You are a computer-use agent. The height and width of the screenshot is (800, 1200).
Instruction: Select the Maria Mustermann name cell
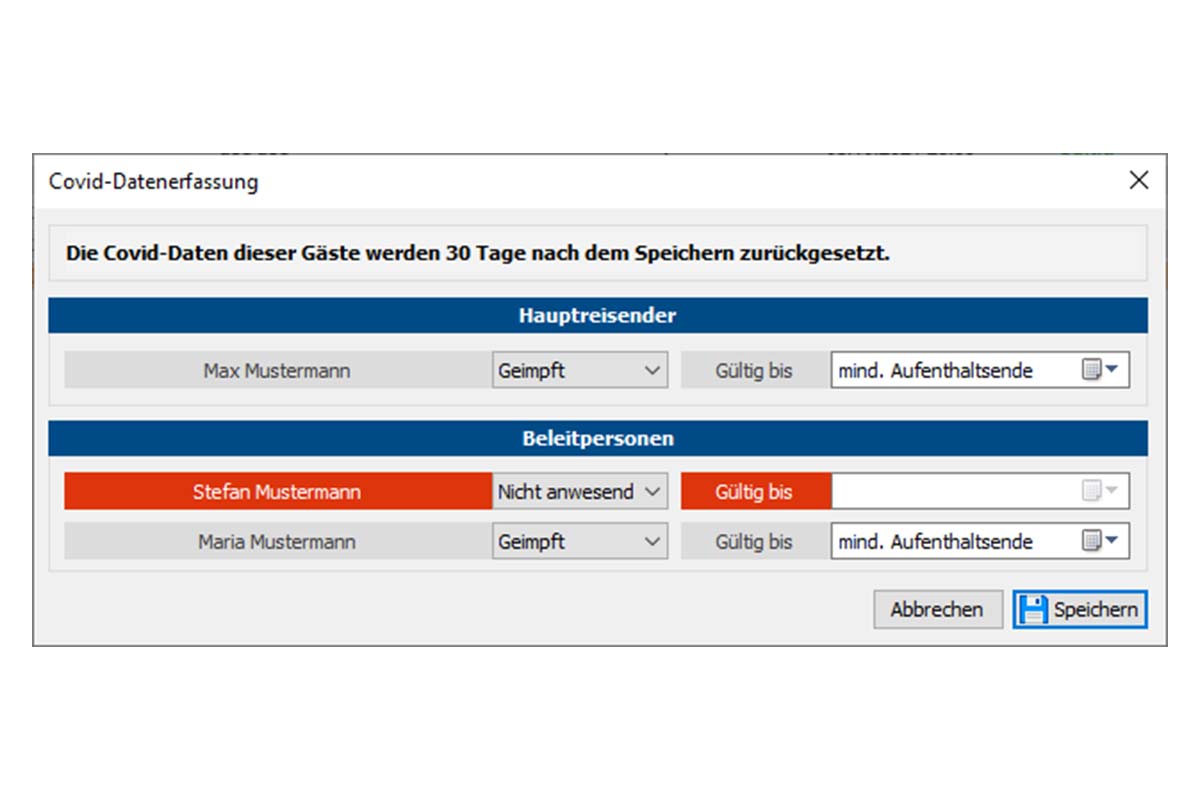coord(277,542)
